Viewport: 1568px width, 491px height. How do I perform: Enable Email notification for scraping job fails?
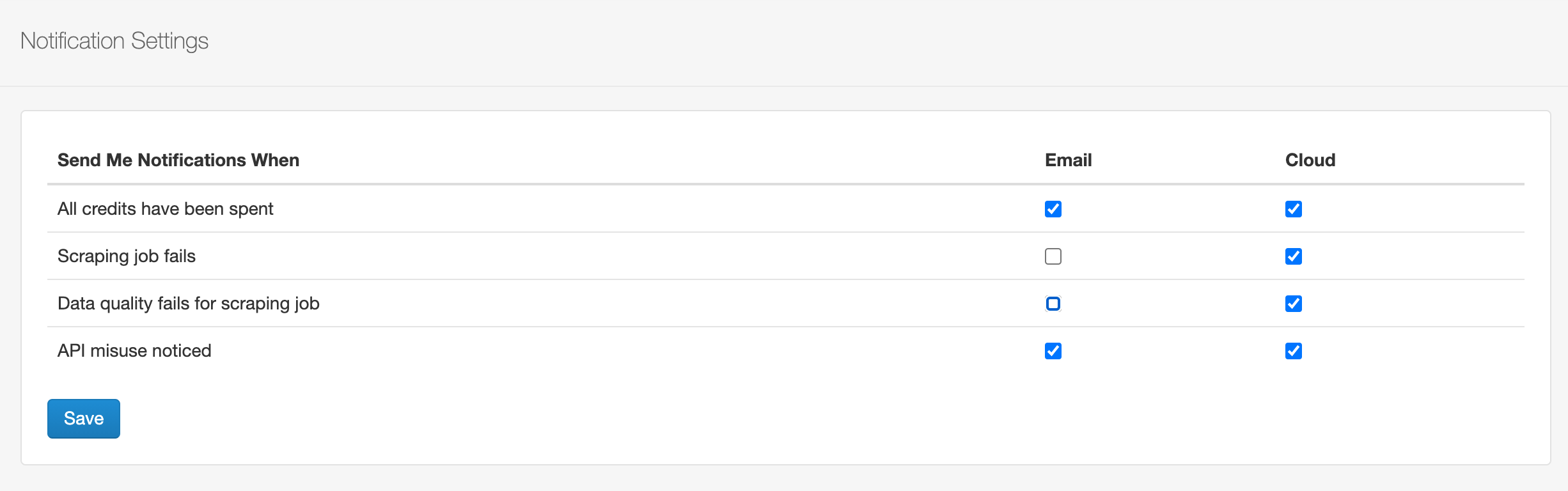(1053, 256)
